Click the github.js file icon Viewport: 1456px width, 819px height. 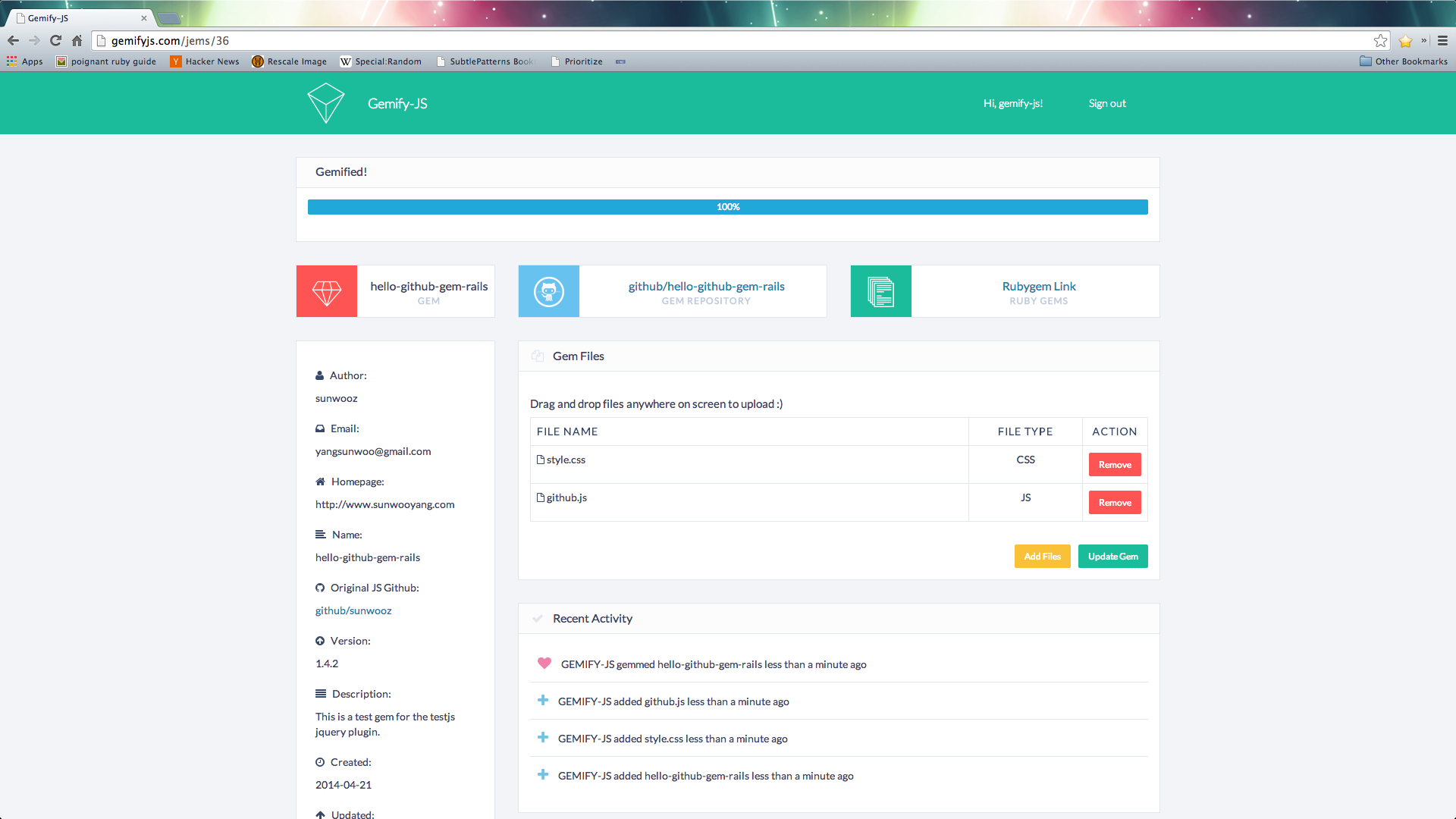point(541,497)
